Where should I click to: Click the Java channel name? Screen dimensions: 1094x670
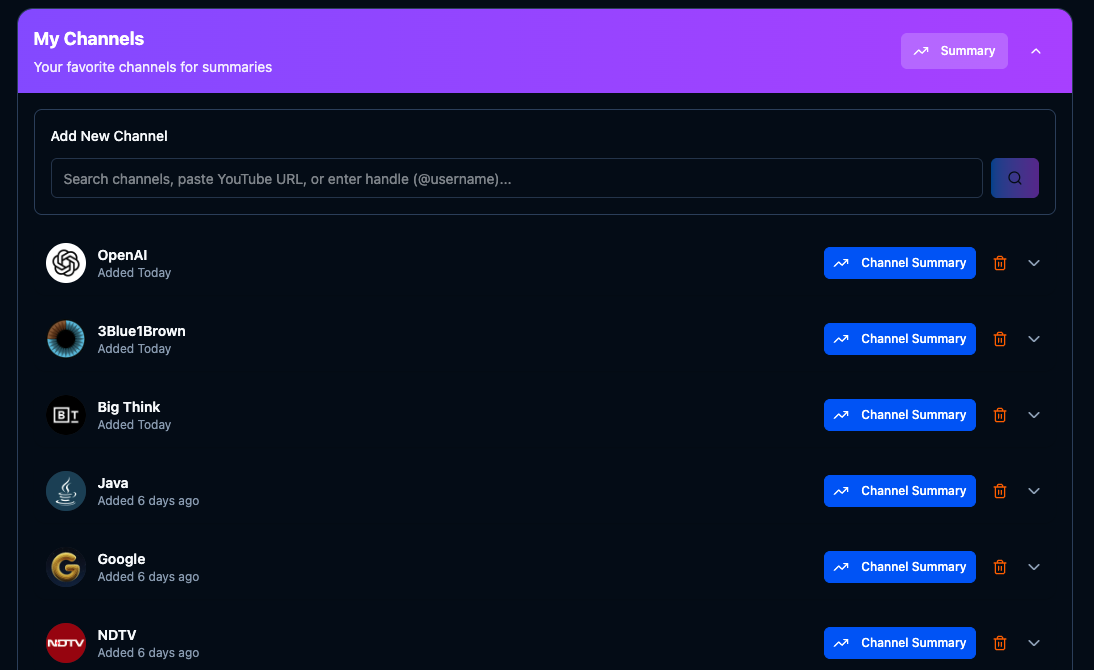pyautogui.click(x=112, y=484)
